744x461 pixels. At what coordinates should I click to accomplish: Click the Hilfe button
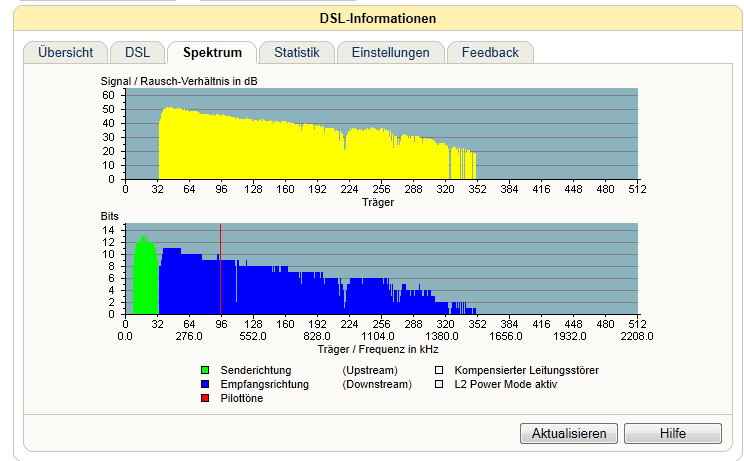tap(673, 433)
